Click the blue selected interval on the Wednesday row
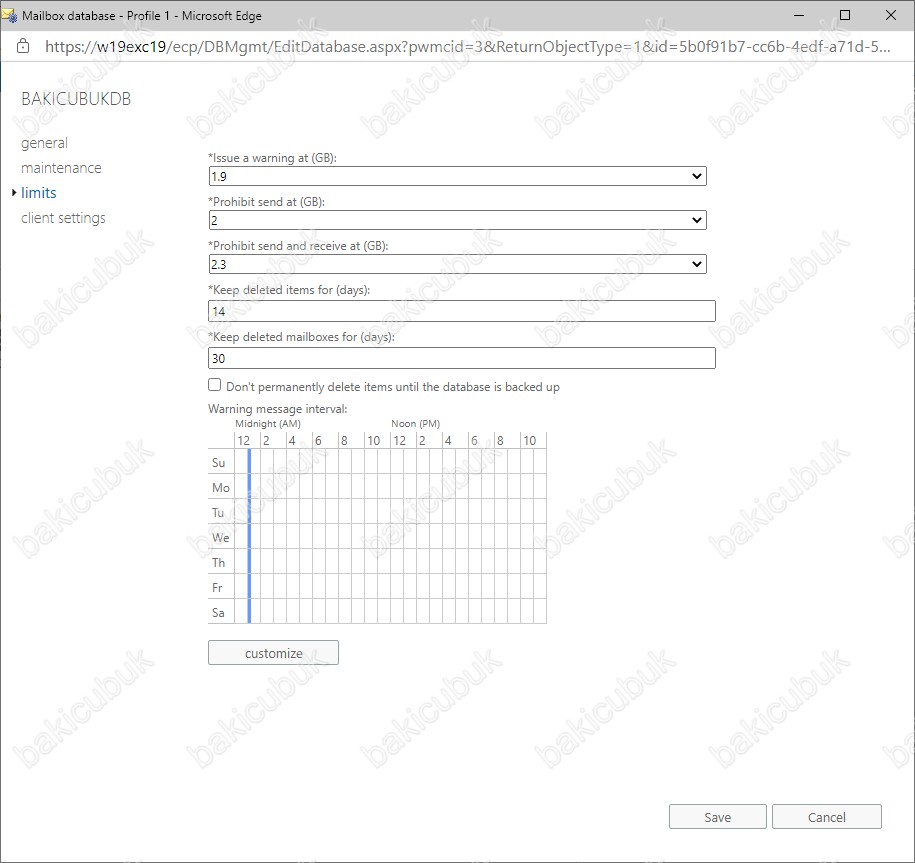The height and width of the screenshot is (863, 915). (x=249, y=536)
